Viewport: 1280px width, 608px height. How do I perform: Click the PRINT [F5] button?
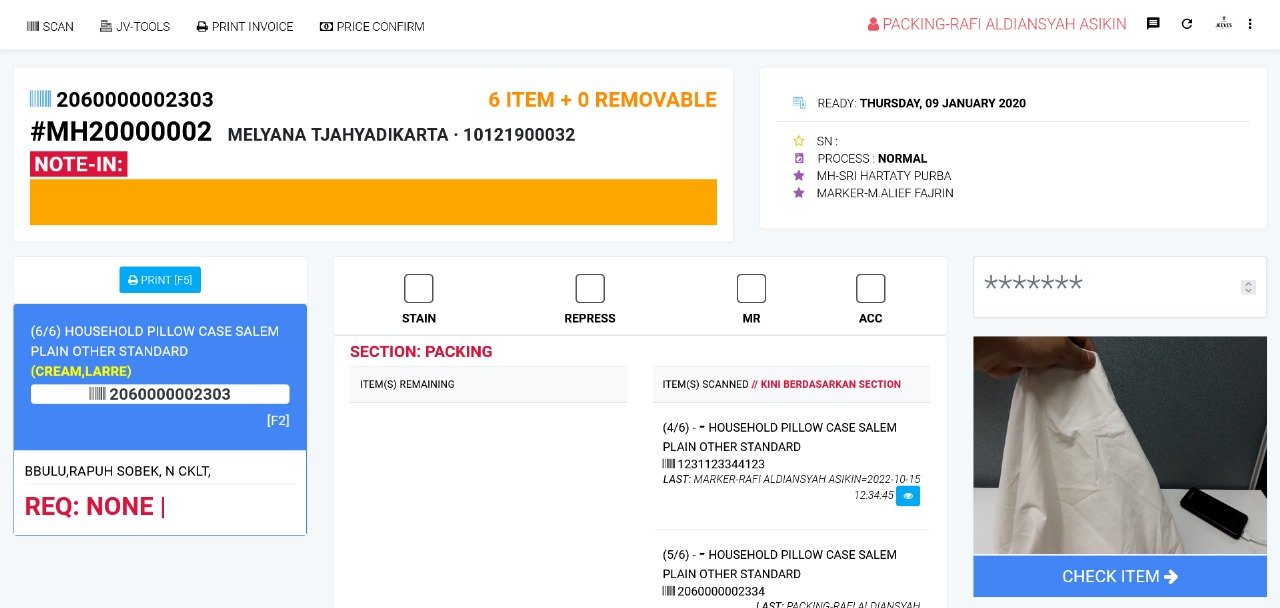[160, 280]
